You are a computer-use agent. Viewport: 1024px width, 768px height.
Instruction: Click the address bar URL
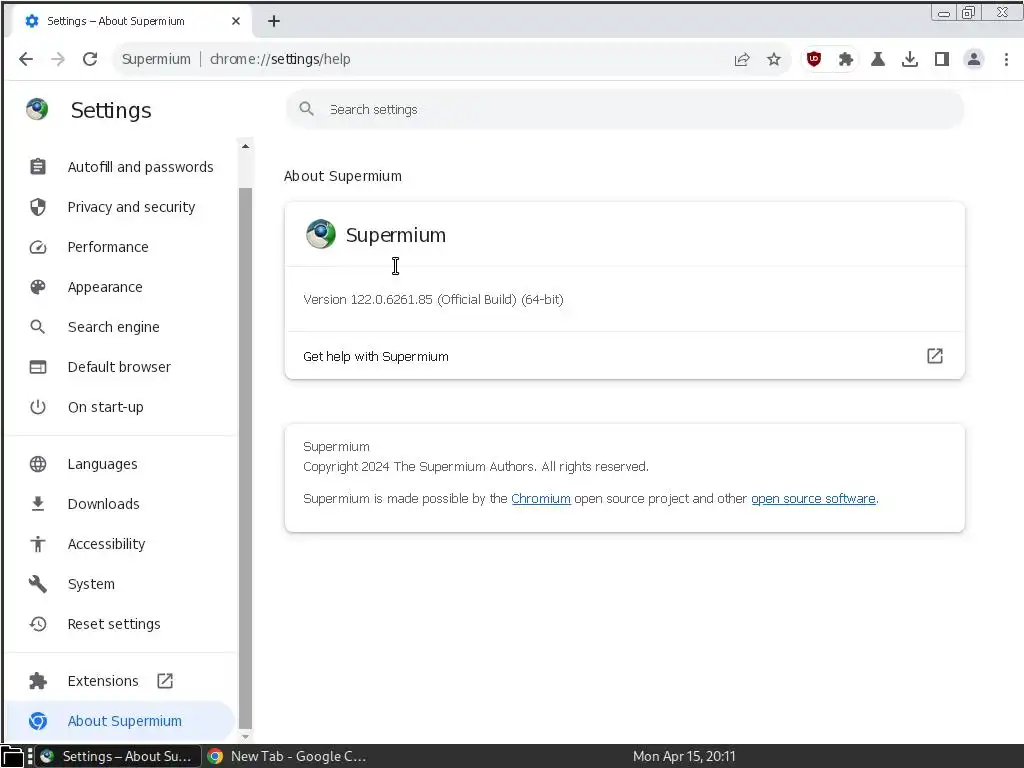coord(280,59)
